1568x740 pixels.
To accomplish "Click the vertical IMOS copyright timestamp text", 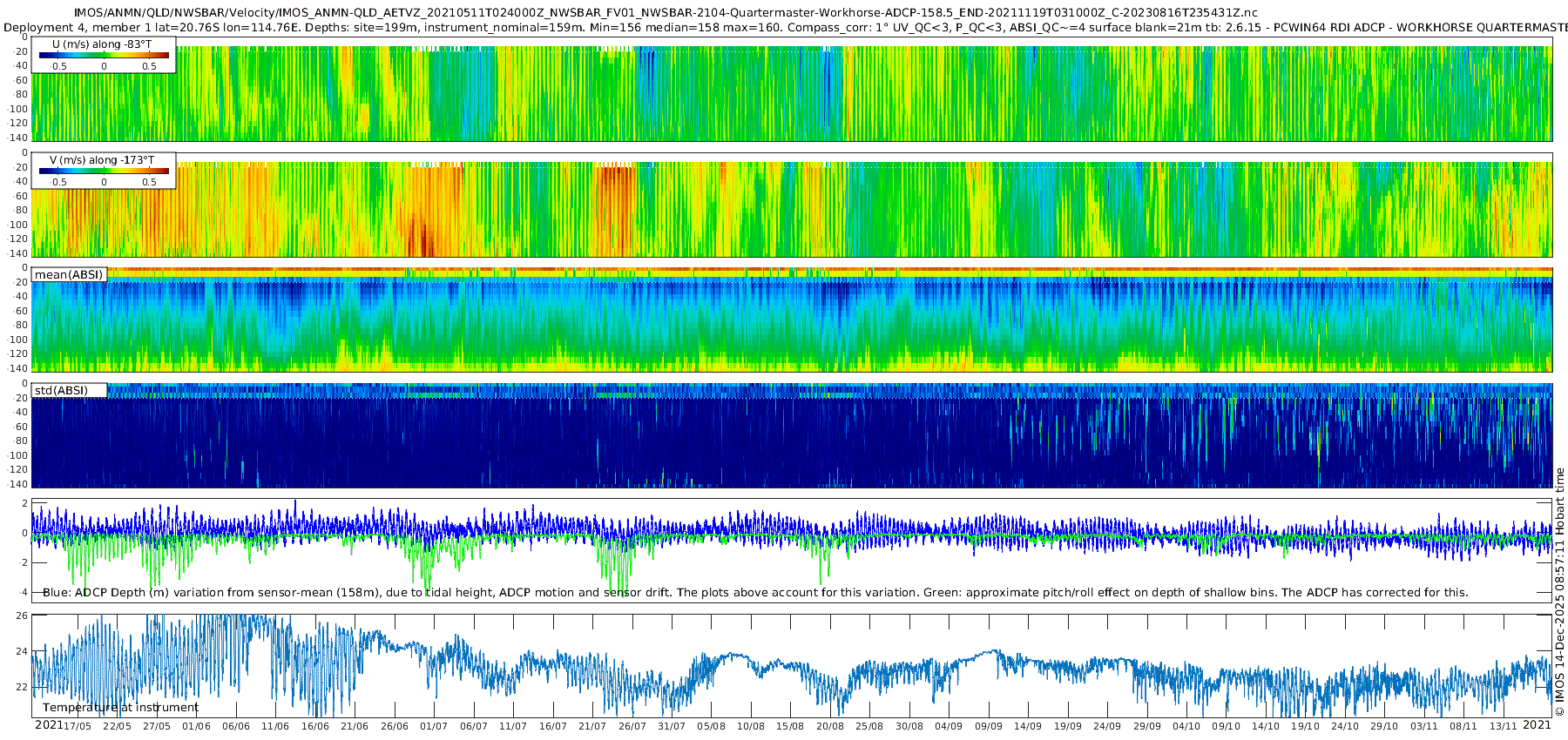I will (x=1559, y=592).
